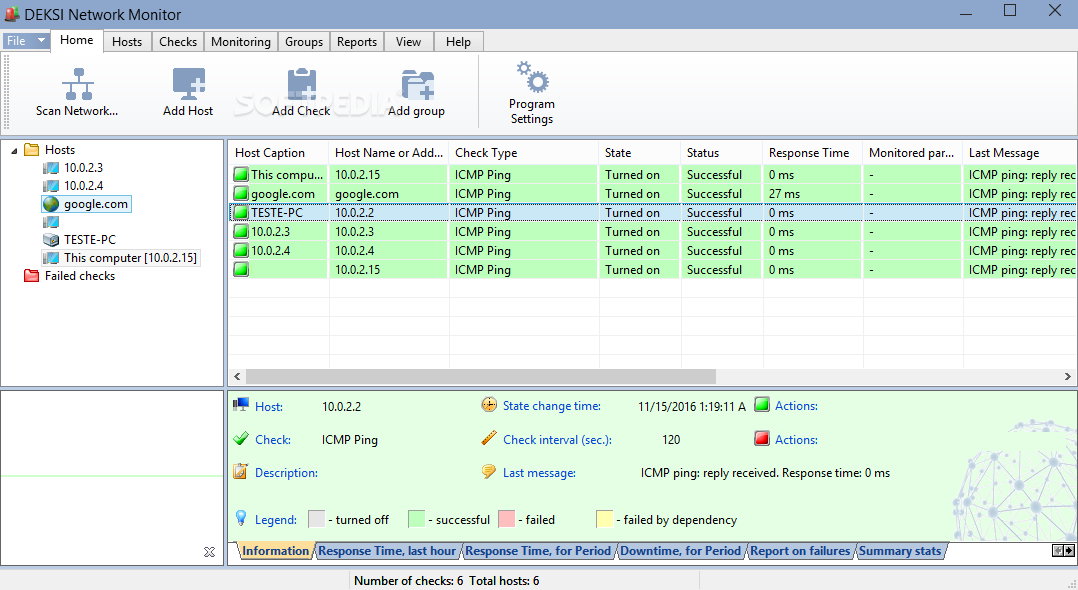This screenshot has width=1078, height=590.
Task: Click the failed by dependency yellow swatch
Action: coord(604,519)
